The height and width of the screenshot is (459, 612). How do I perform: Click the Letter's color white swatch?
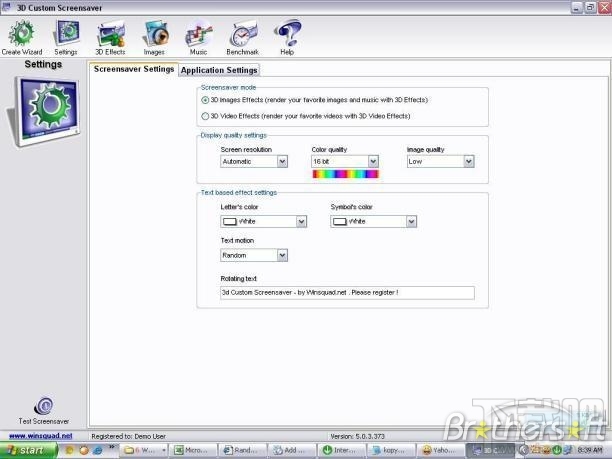coord(230,222)
